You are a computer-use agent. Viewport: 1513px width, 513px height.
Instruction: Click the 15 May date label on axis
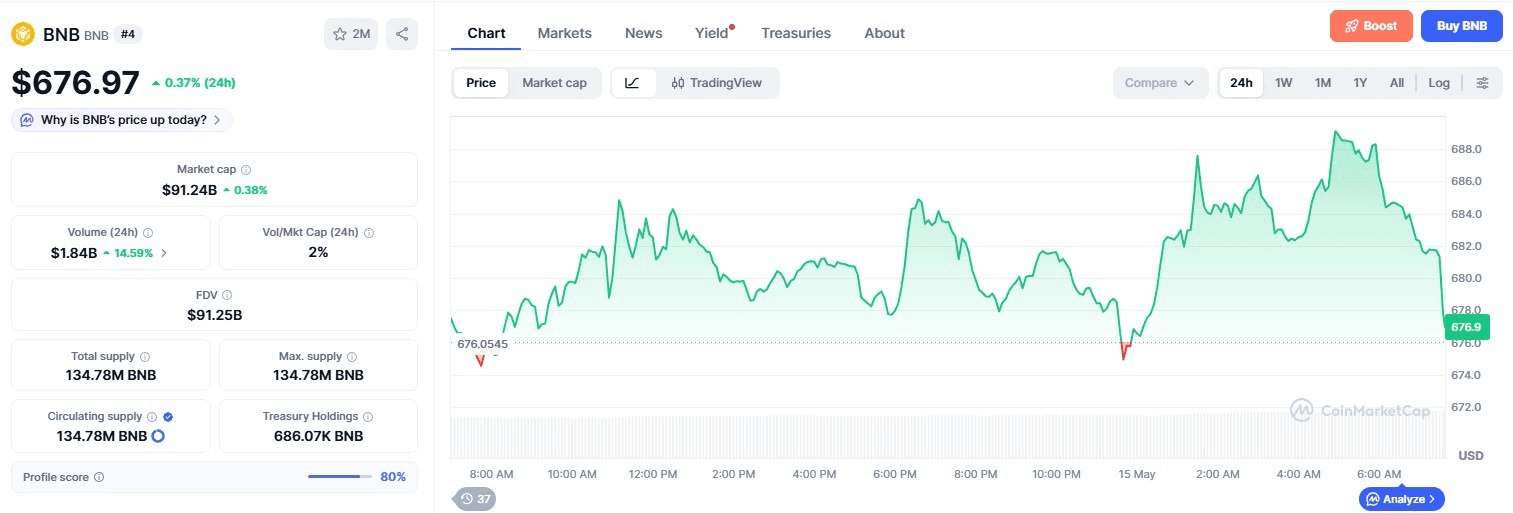[1136, 474]
